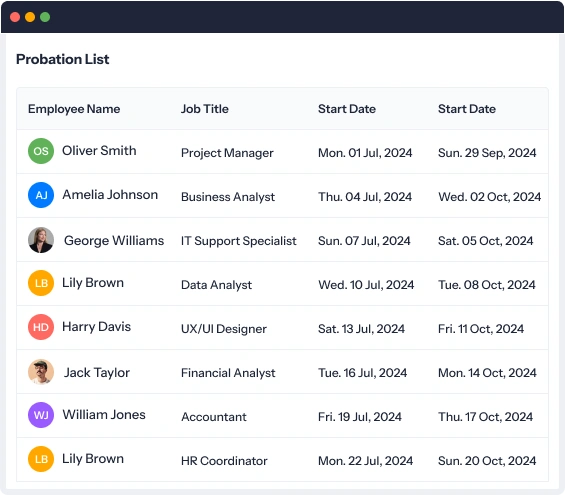This screenshot has height=495, width=565.
Task: Select the date Mon. 01 Jul, 2024
Action: 365,153
